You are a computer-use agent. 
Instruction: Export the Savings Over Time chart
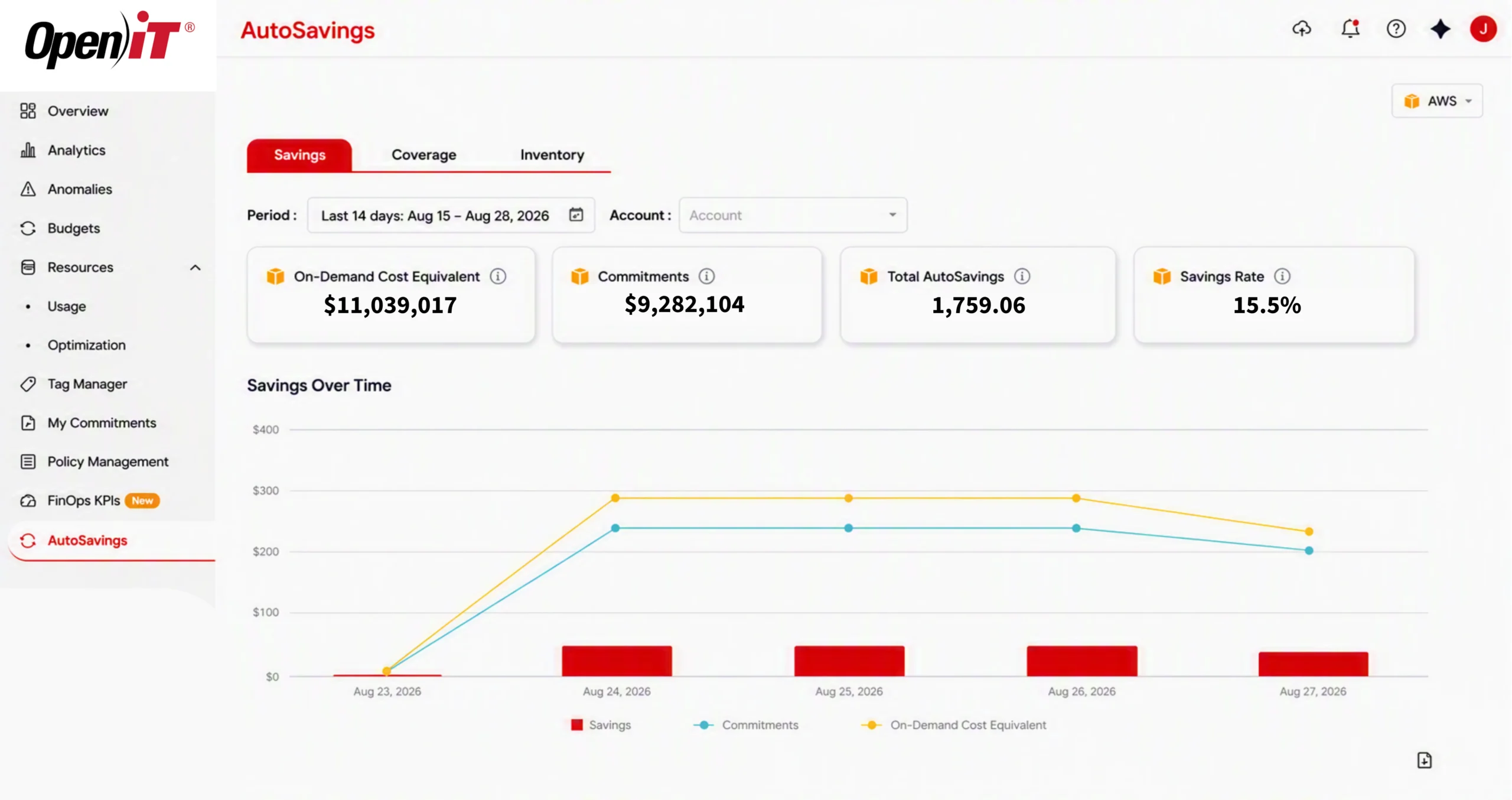click(x=1425, y=760)
